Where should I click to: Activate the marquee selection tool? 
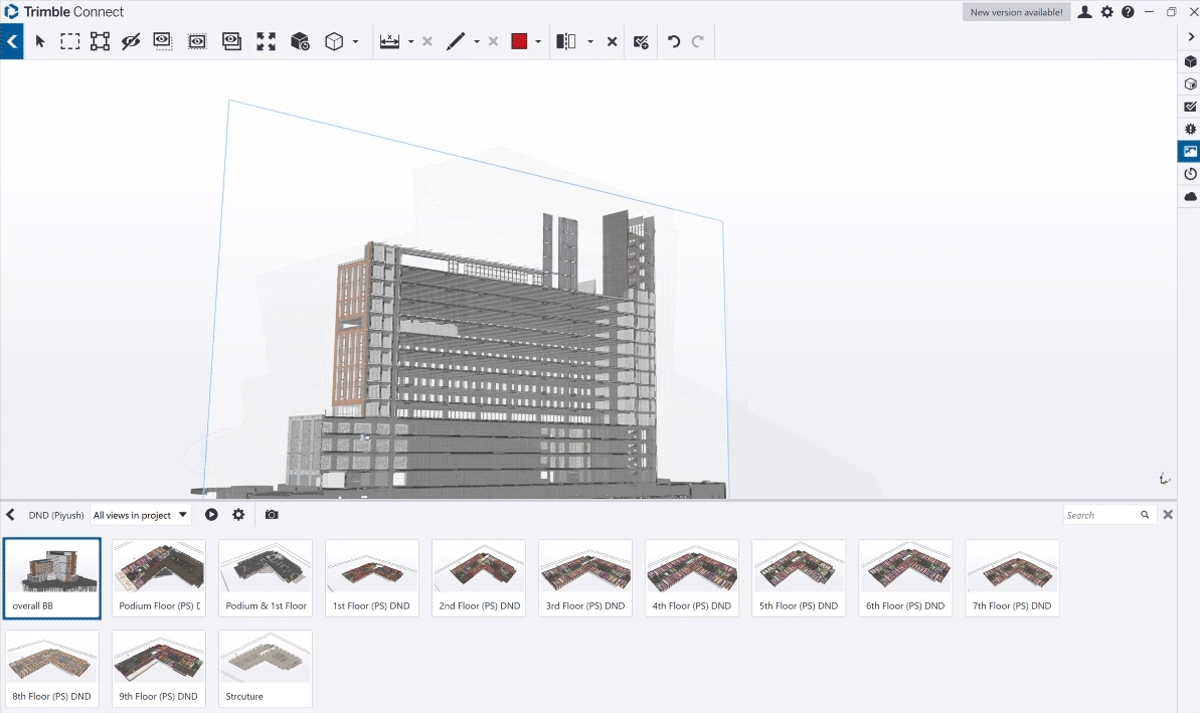tap(68, 41)
